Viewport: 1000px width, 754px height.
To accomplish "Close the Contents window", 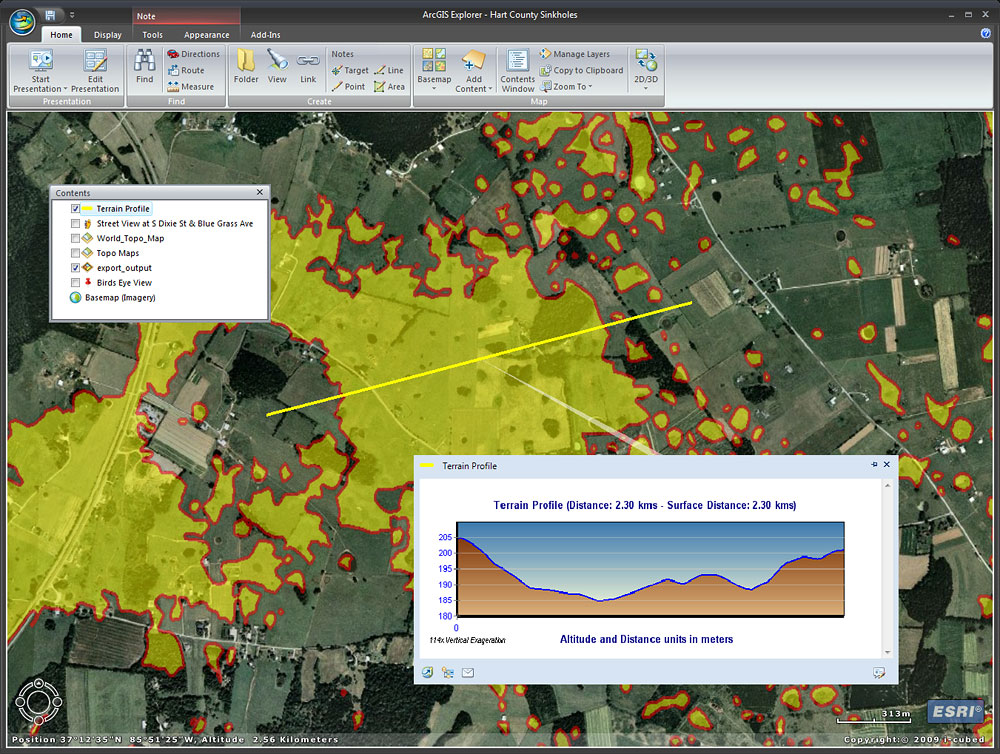I will coord(260,192).
